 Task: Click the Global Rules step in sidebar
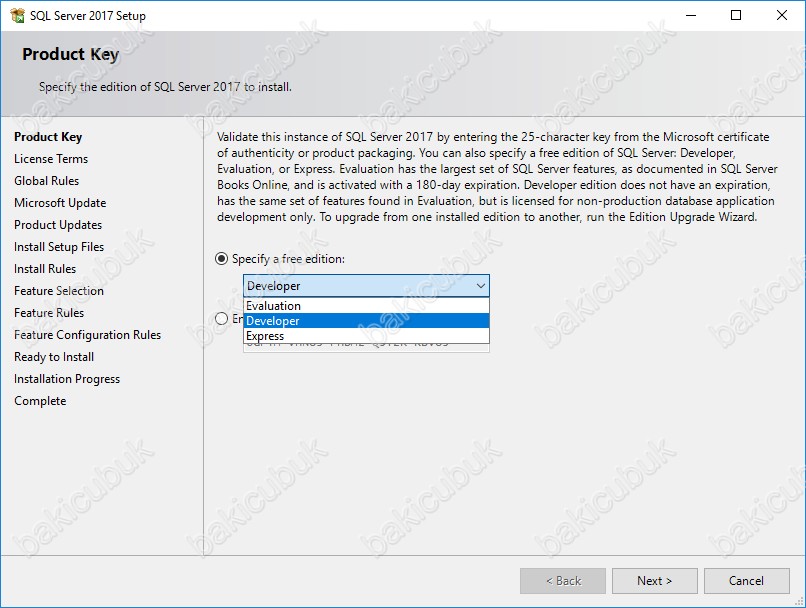point(47,181)
